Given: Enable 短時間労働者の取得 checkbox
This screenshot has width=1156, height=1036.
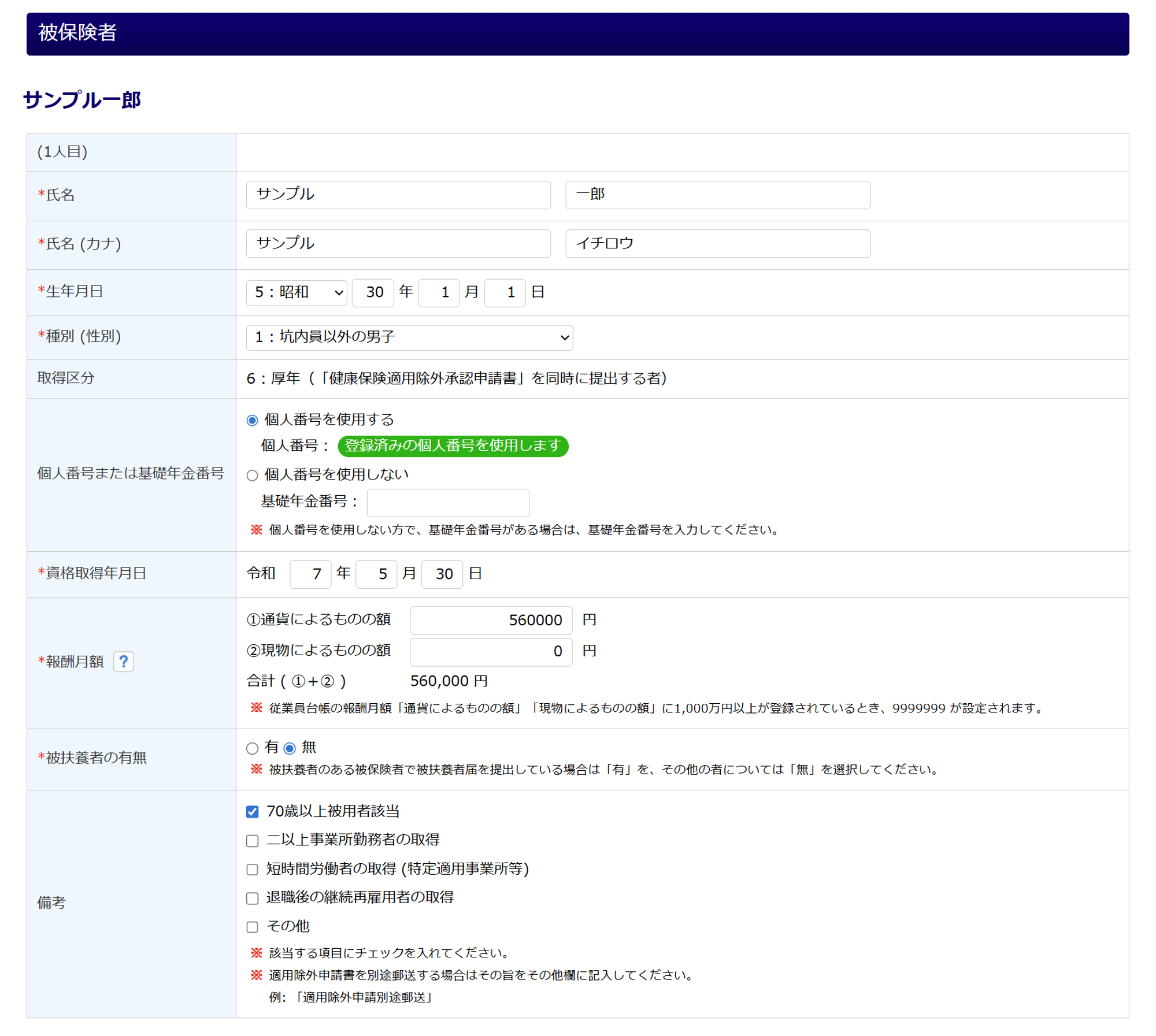Looking at the screenshot, I should pyautogui.click(x=252, y=869).
